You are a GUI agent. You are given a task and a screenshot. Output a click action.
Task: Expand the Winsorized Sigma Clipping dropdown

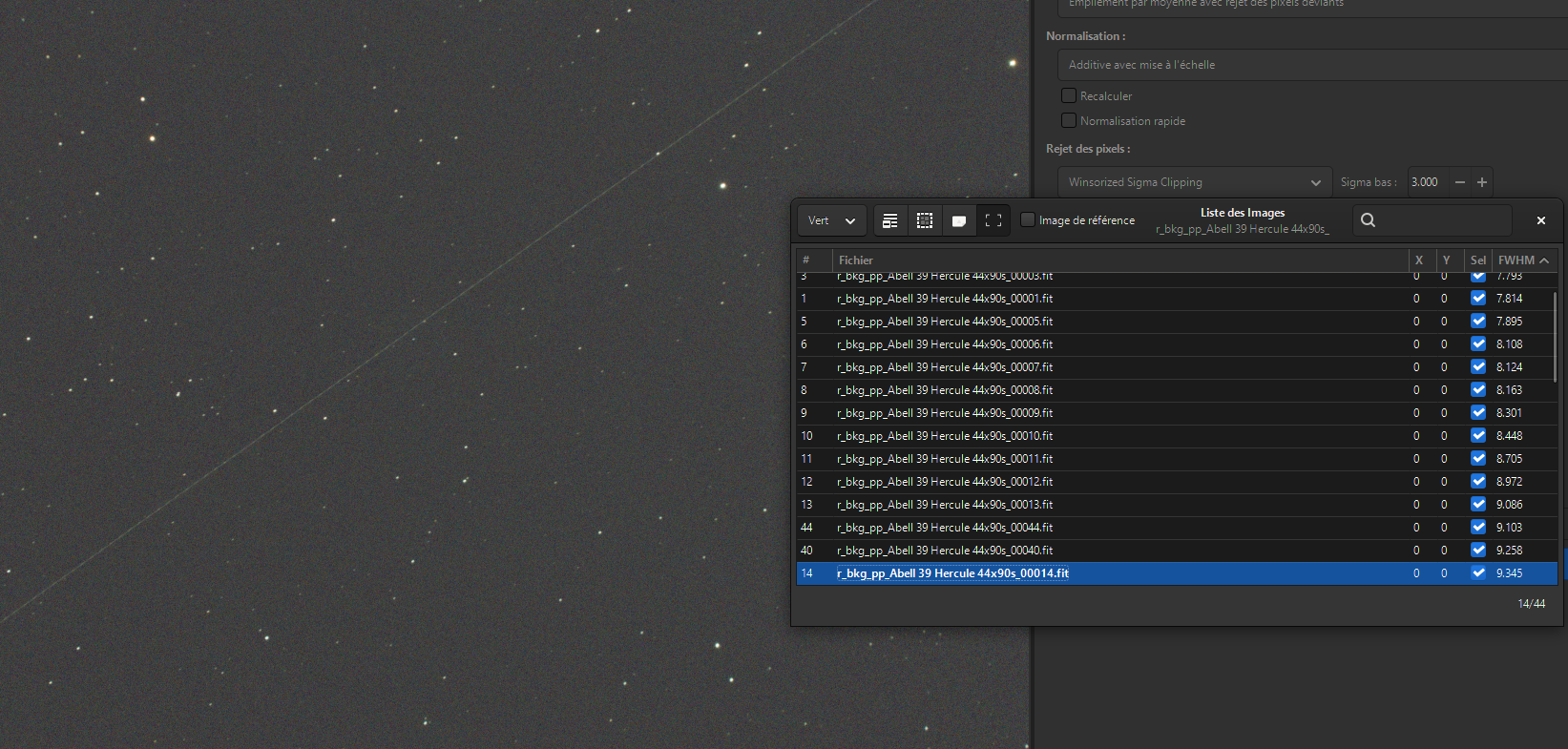[1195, 182]
